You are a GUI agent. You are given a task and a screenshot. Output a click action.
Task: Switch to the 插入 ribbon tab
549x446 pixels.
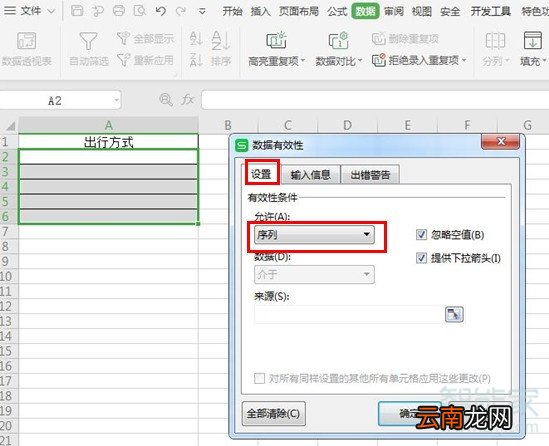coord(260,11)
